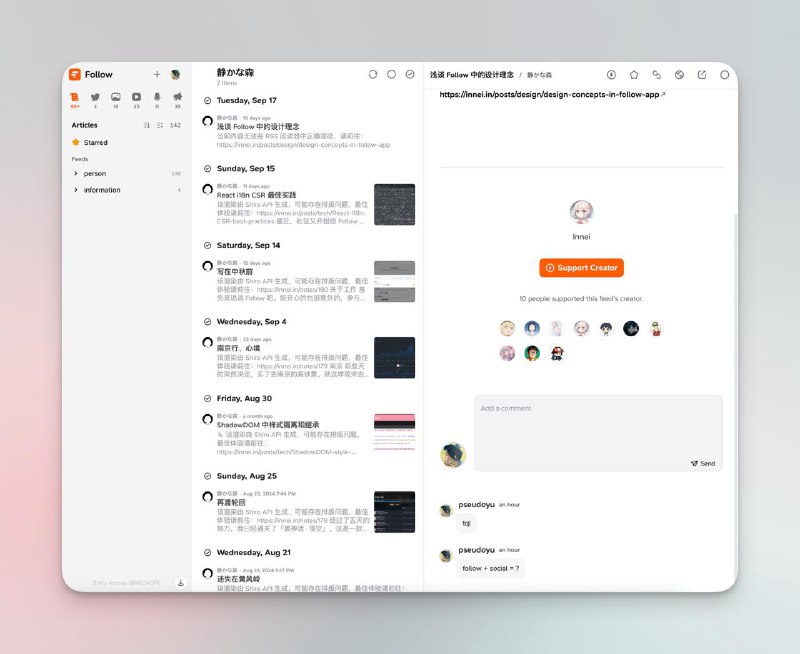This screenshot has width=800, height=654.
Task: Click the download icon in sidebar footer
Action: [x=181, y=582]
